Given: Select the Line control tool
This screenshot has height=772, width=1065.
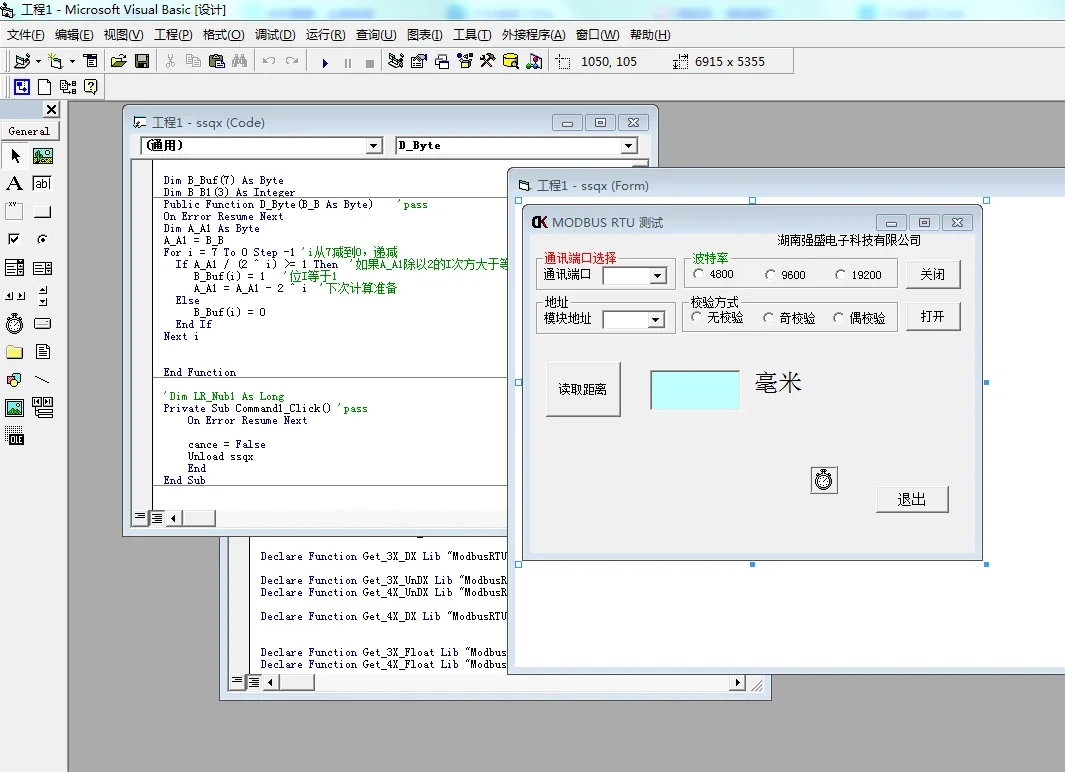Looking at the screenshot, I should point(43,380).
